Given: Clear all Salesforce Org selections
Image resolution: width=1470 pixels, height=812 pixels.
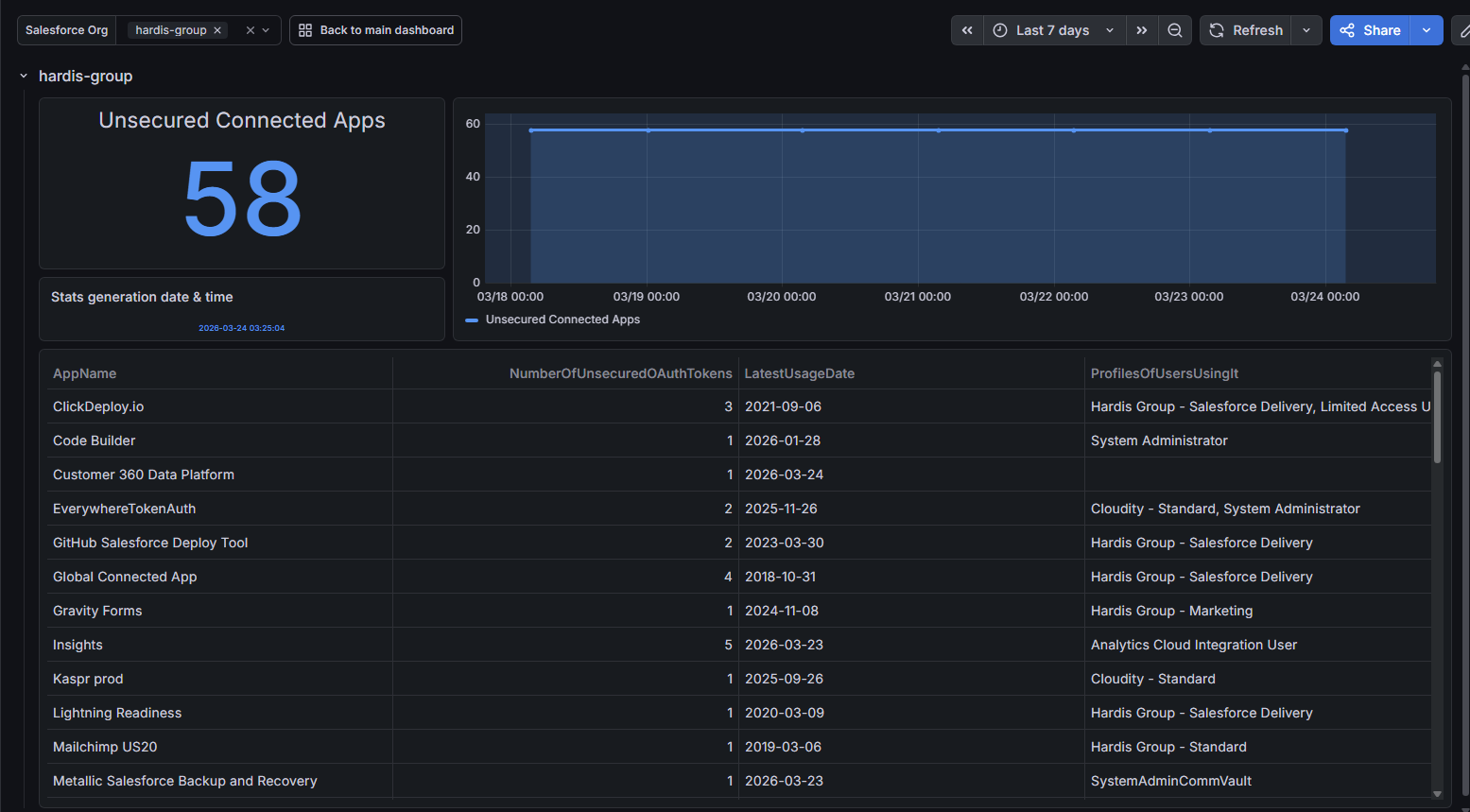Looking at the screenshot, I should [251, 30].
